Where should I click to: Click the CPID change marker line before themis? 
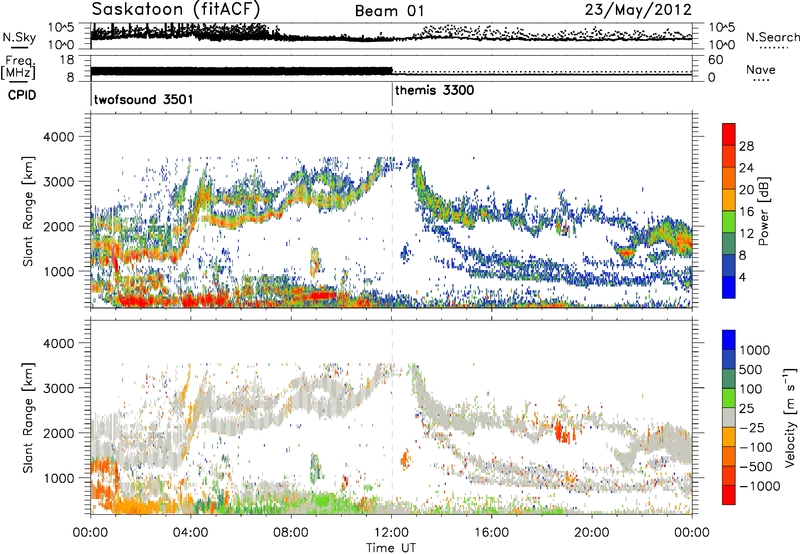pos(392,95)
